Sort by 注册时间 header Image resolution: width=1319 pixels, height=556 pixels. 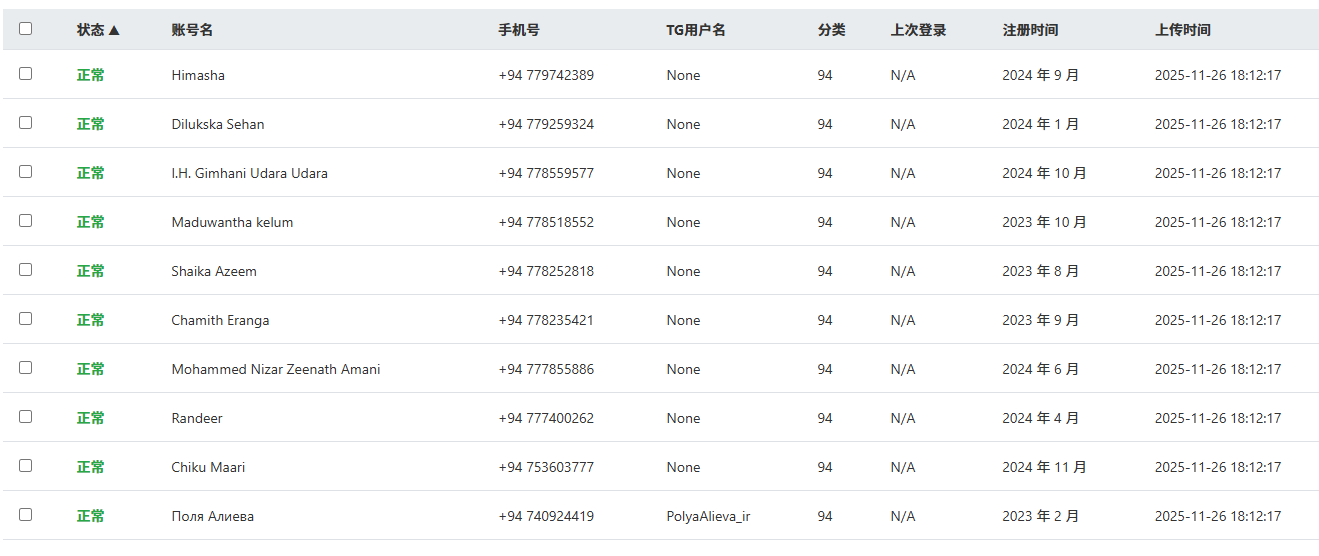[x=1030, y=30]
